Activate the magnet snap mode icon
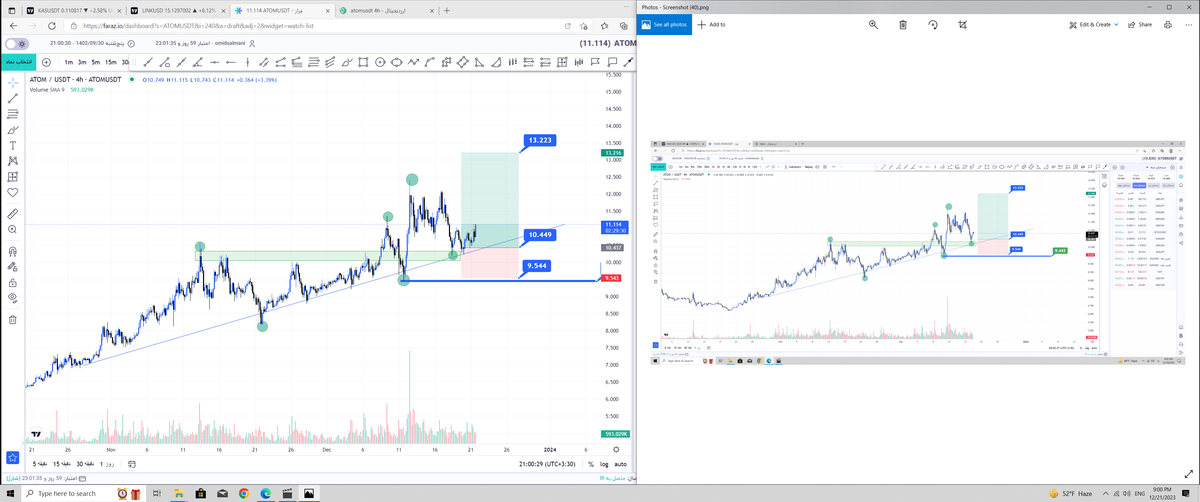 pos(12,251)
